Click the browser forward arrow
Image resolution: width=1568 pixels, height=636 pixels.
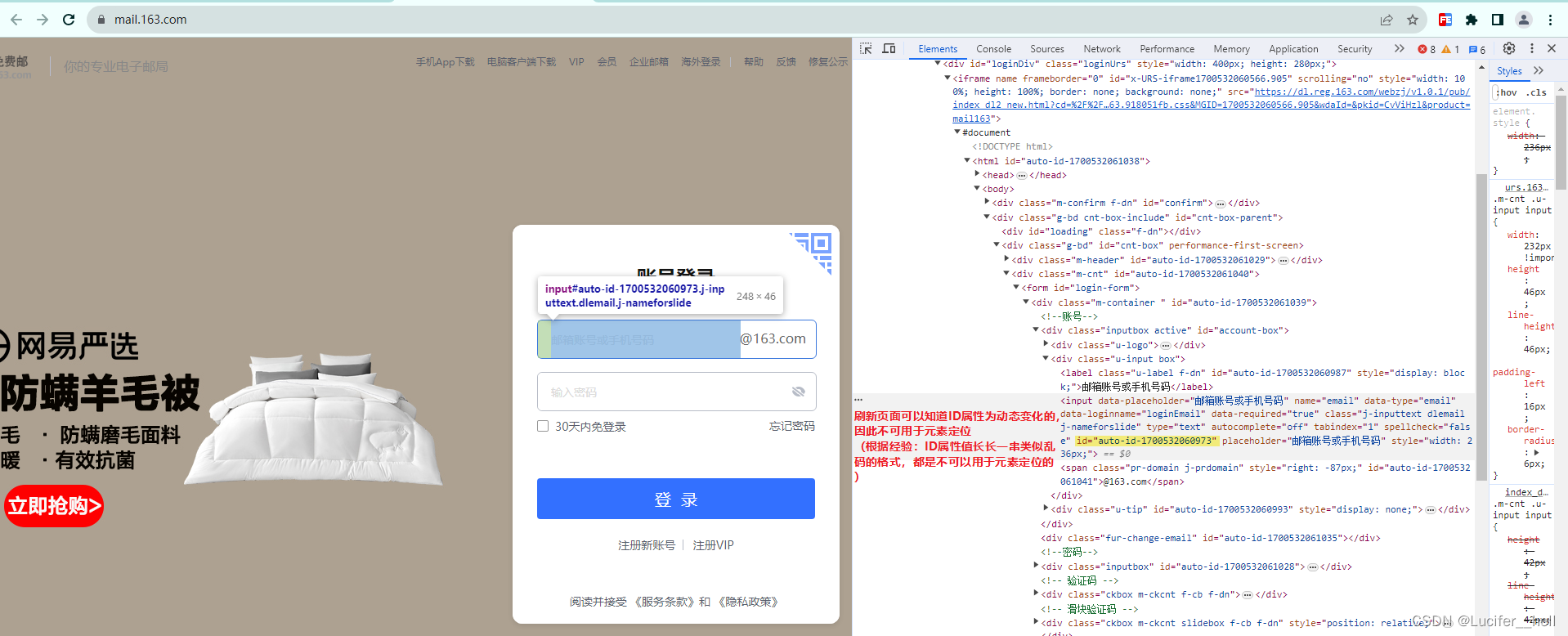(x=43, y=20)
